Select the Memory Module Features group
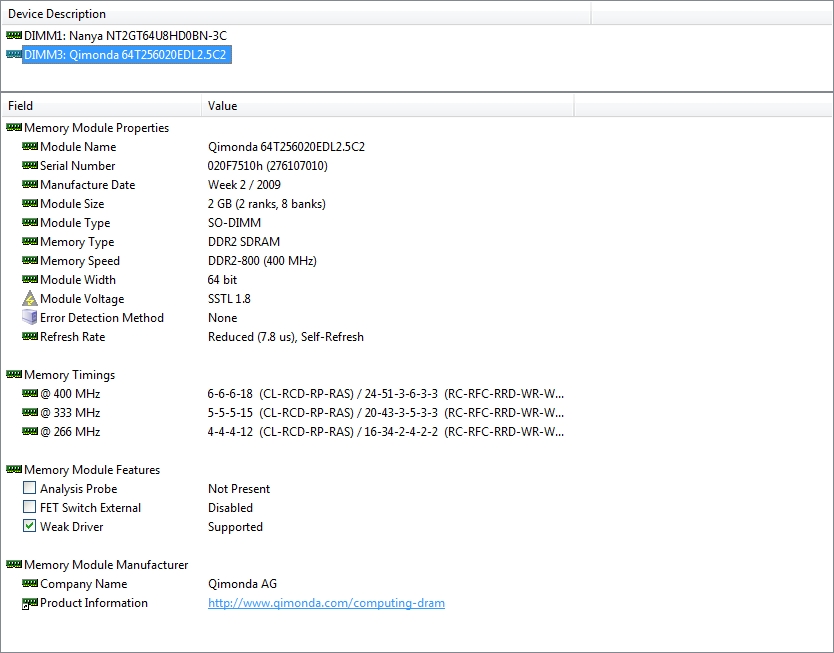 [91, 470]
